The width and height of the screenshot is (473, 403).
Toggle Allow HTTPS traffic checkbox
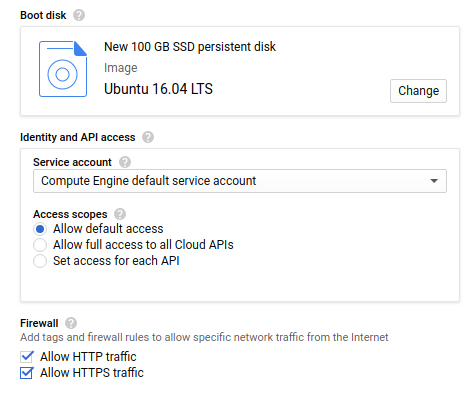(x=27, y=373)
